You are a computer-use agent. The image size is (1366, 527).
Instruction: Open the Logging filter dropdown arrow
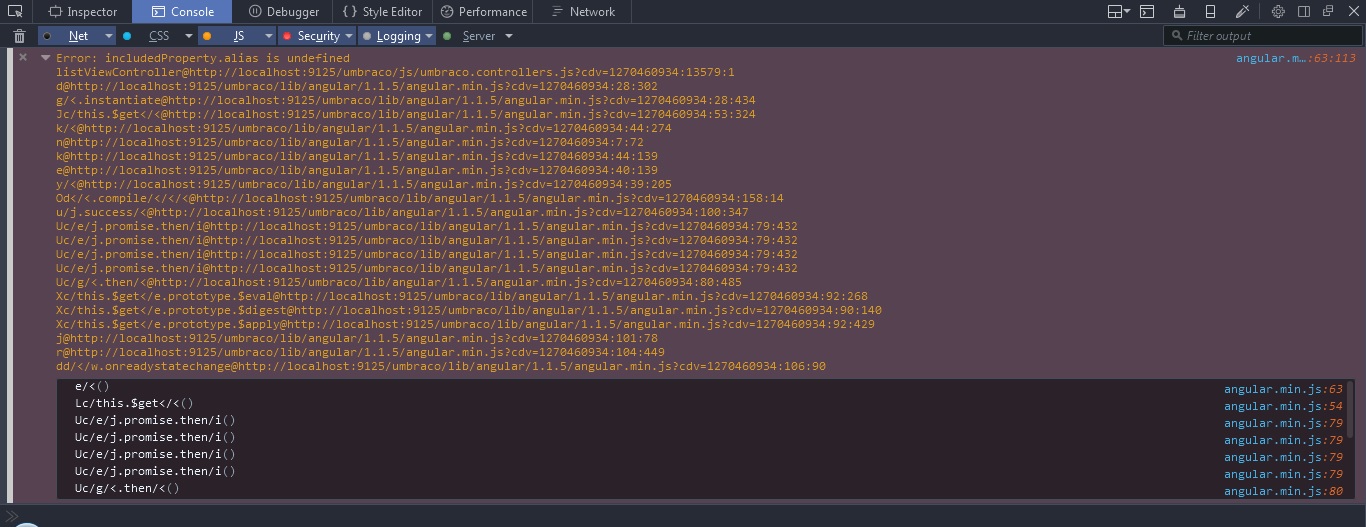pos(429,36)
